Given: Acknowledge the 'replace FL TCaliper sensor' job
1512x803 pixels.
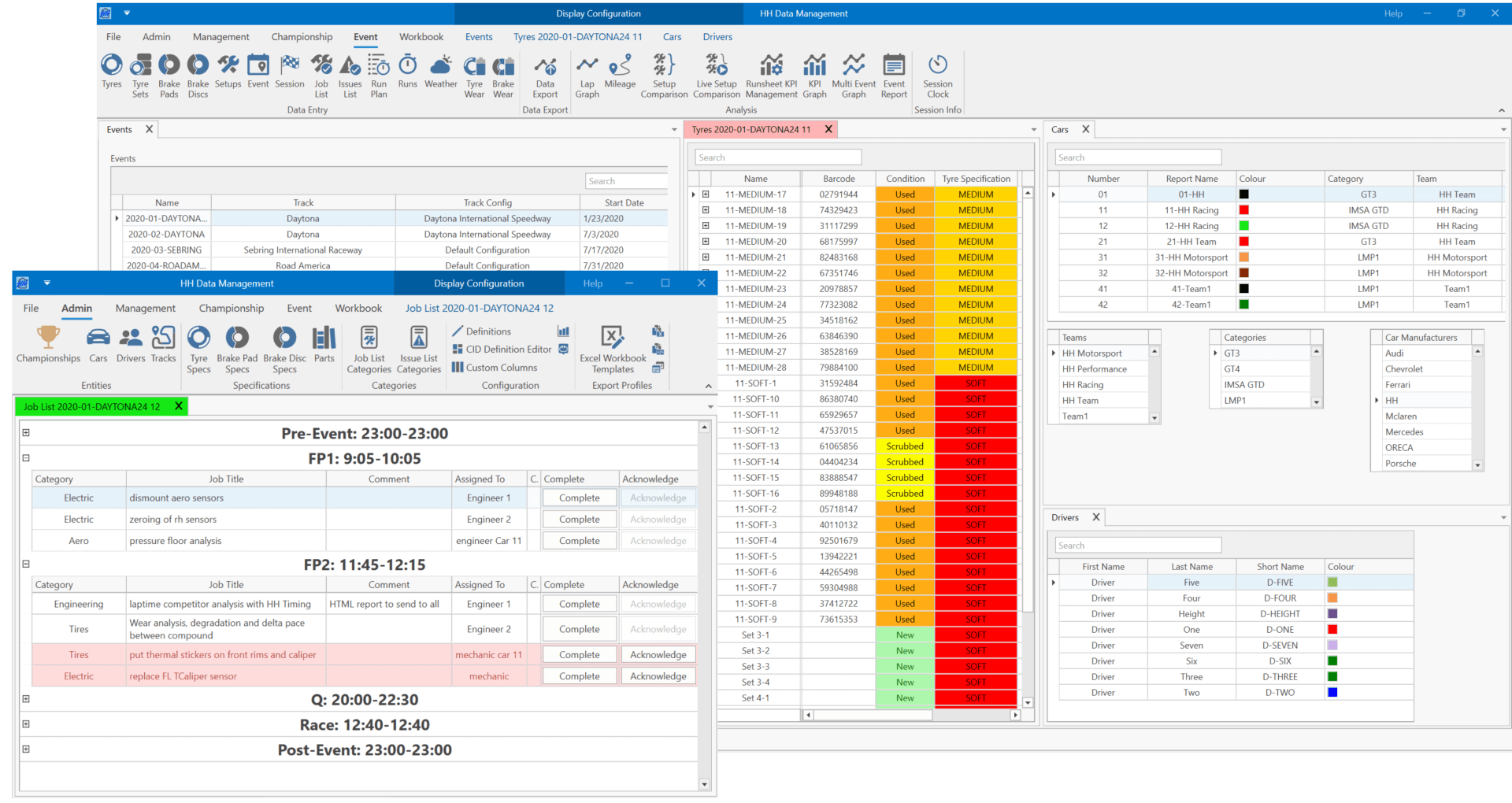Looking at the screenshot, I should point(658,676).
